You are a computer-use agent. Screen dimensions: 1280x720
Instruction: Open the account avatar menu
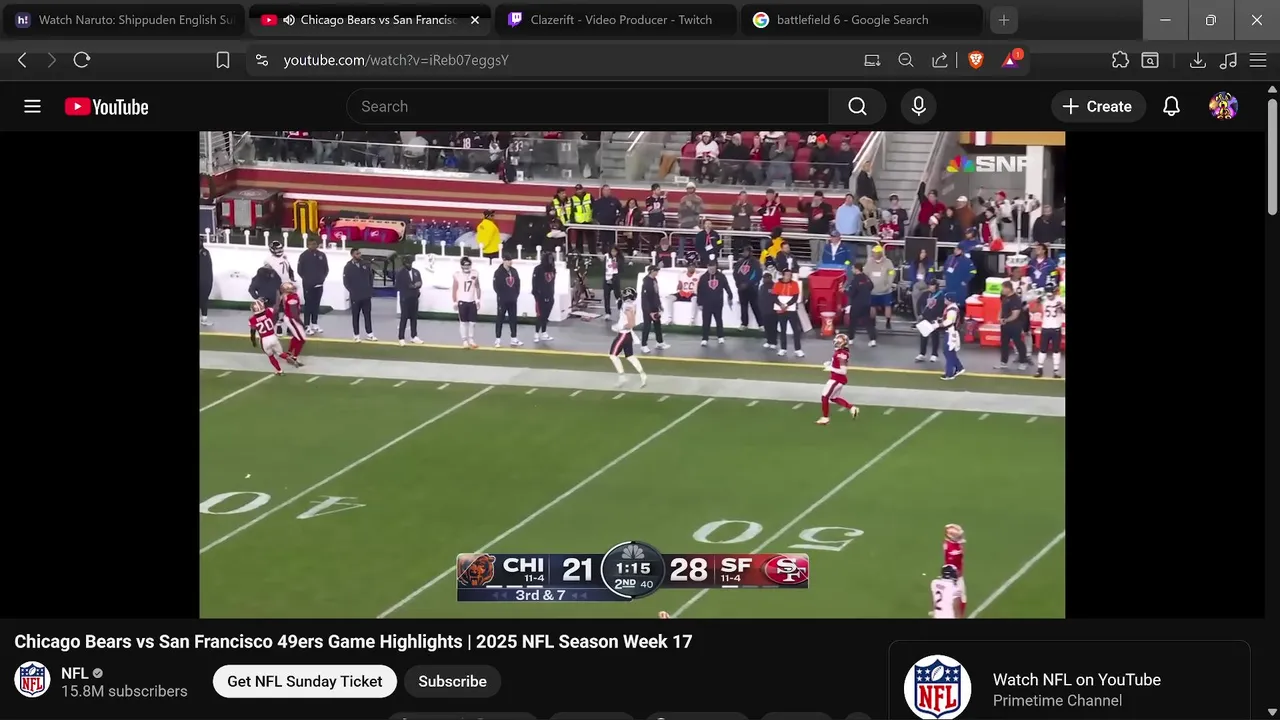click(1223, 106)
